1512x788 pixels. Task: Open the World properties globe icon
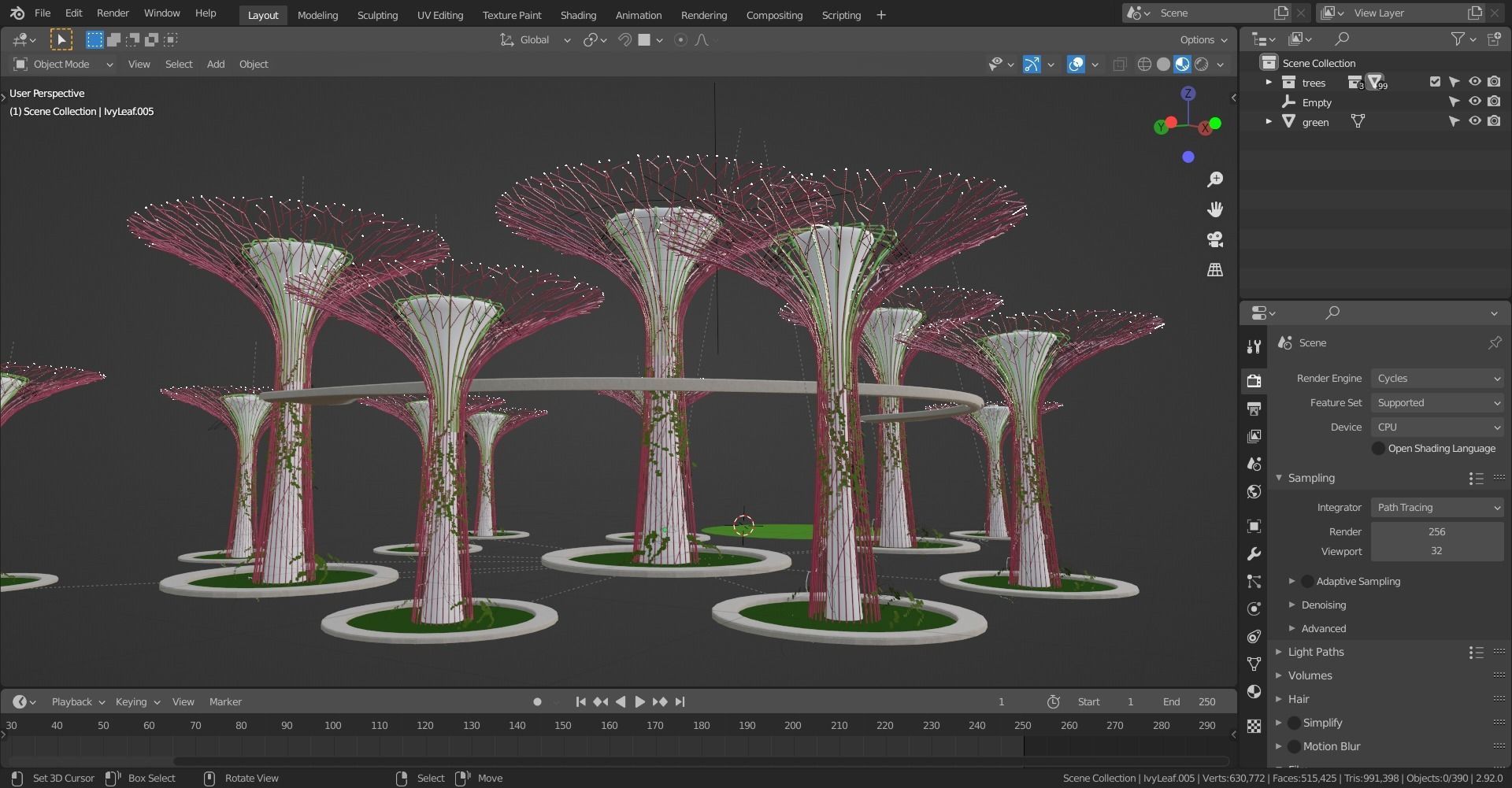(x=1254, y=492)
